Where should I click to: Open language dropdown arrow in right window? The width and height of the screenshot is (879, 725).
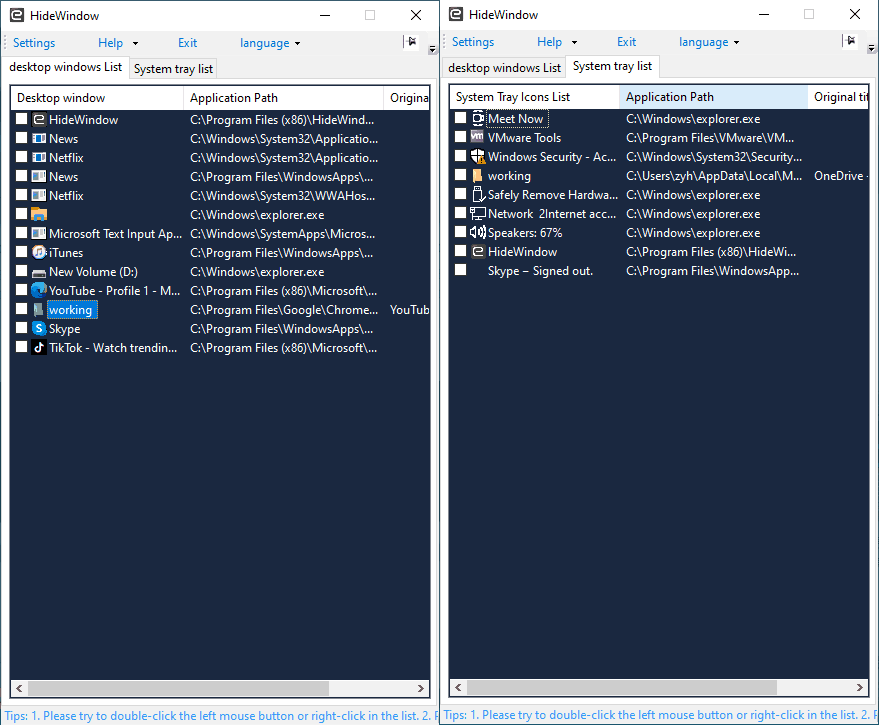tap(736, 42)
